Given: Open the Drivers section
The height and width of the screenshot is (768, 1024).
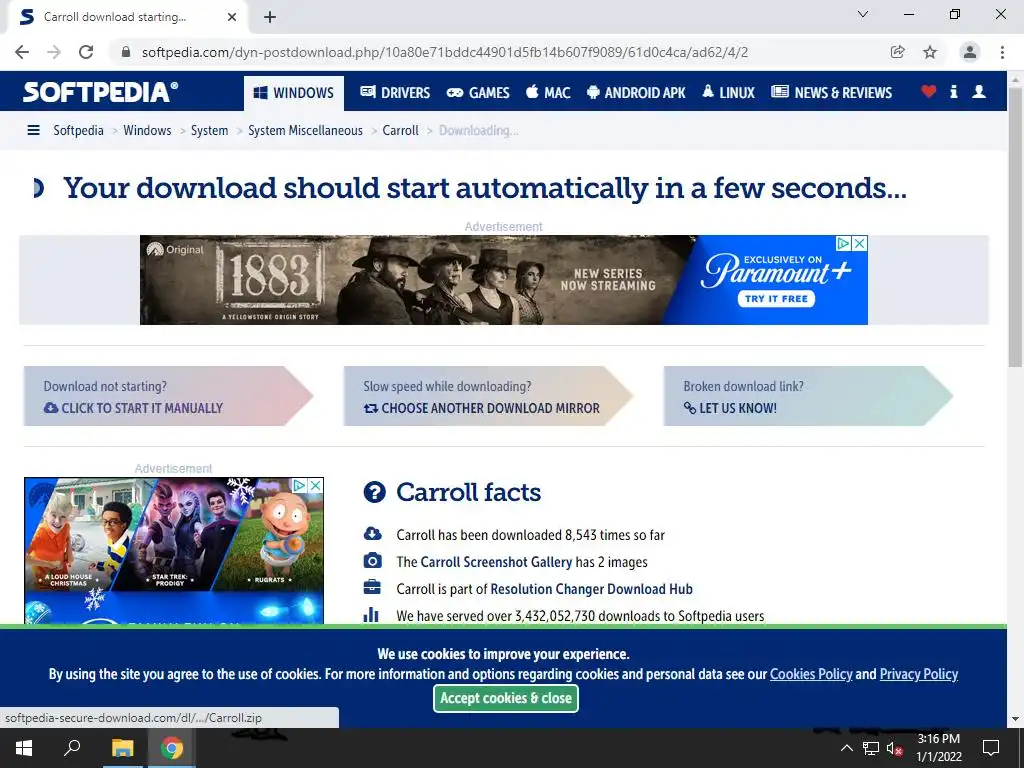Looking at the screenshot, I should tap(395, 93).
